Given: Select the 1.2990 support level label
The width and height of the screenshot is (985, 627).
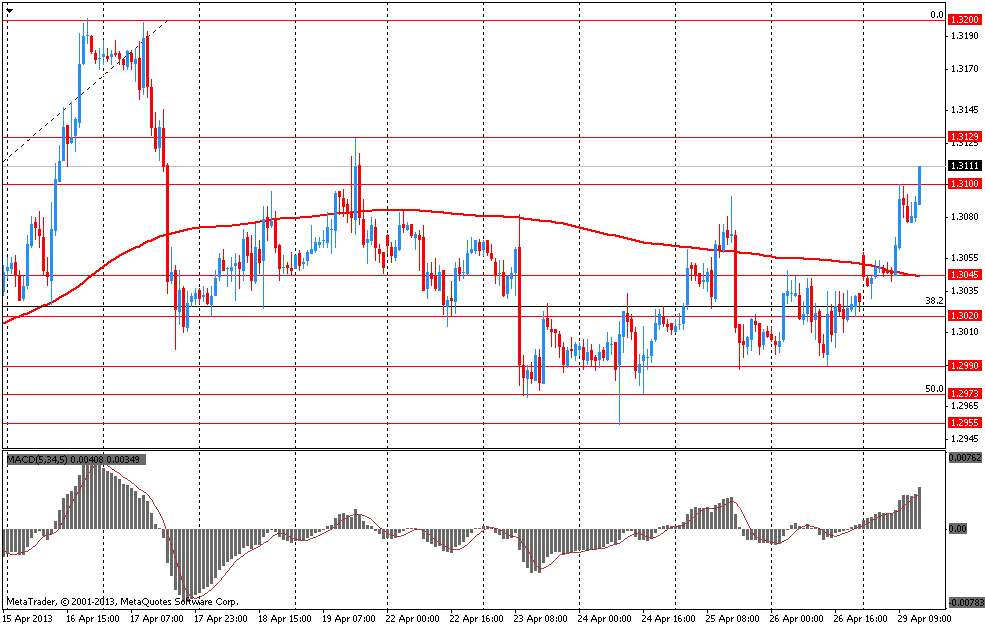Looking at the screenshot, I should coord(964,366).
